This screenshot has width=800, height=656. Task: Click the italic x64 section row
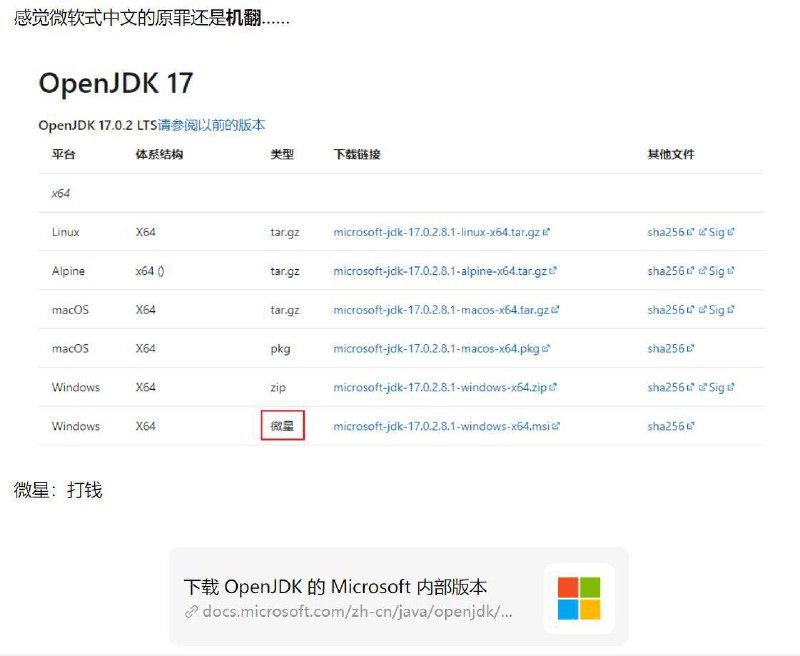pos(402,193)
